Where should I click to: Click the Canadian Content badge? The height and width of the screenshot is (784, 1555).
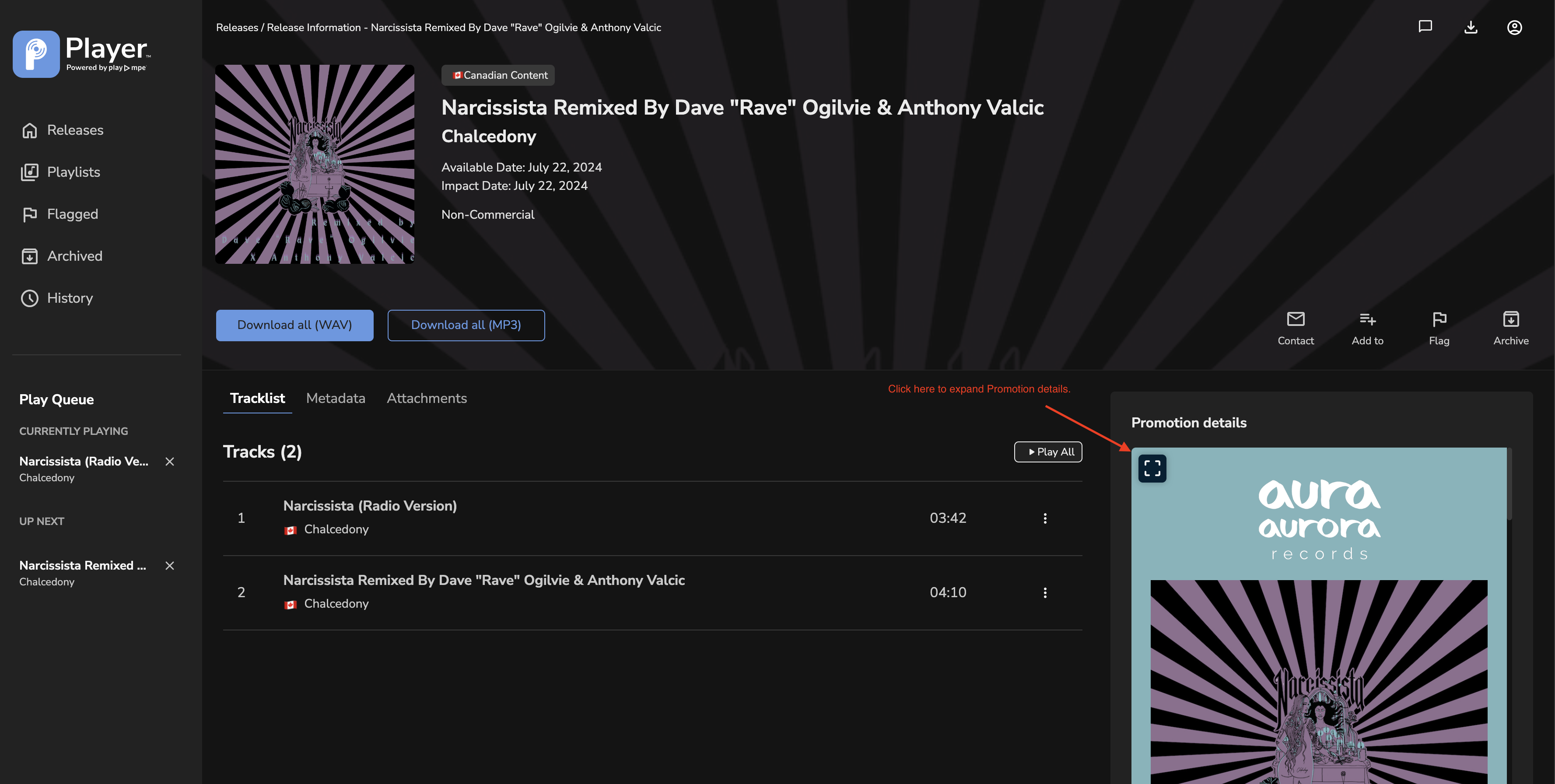[x=498, y=75]
